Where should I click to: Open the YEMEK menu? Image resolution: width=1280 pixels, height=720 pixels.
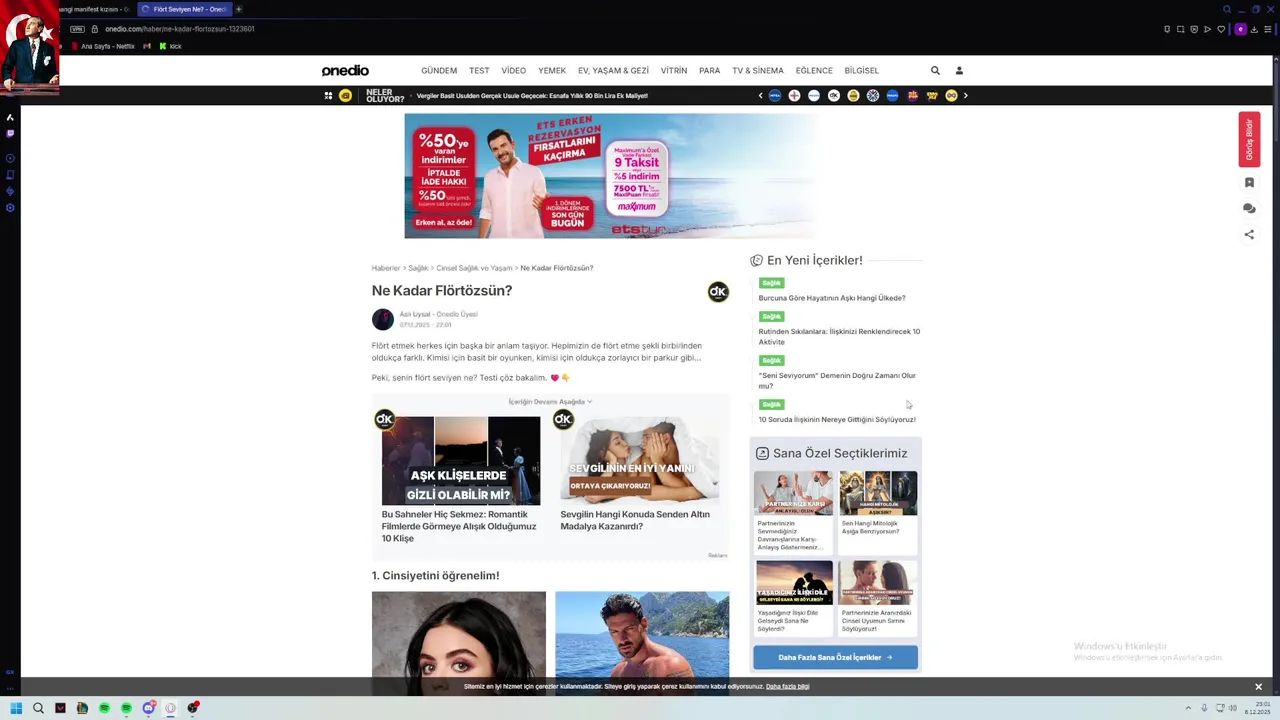552,71
